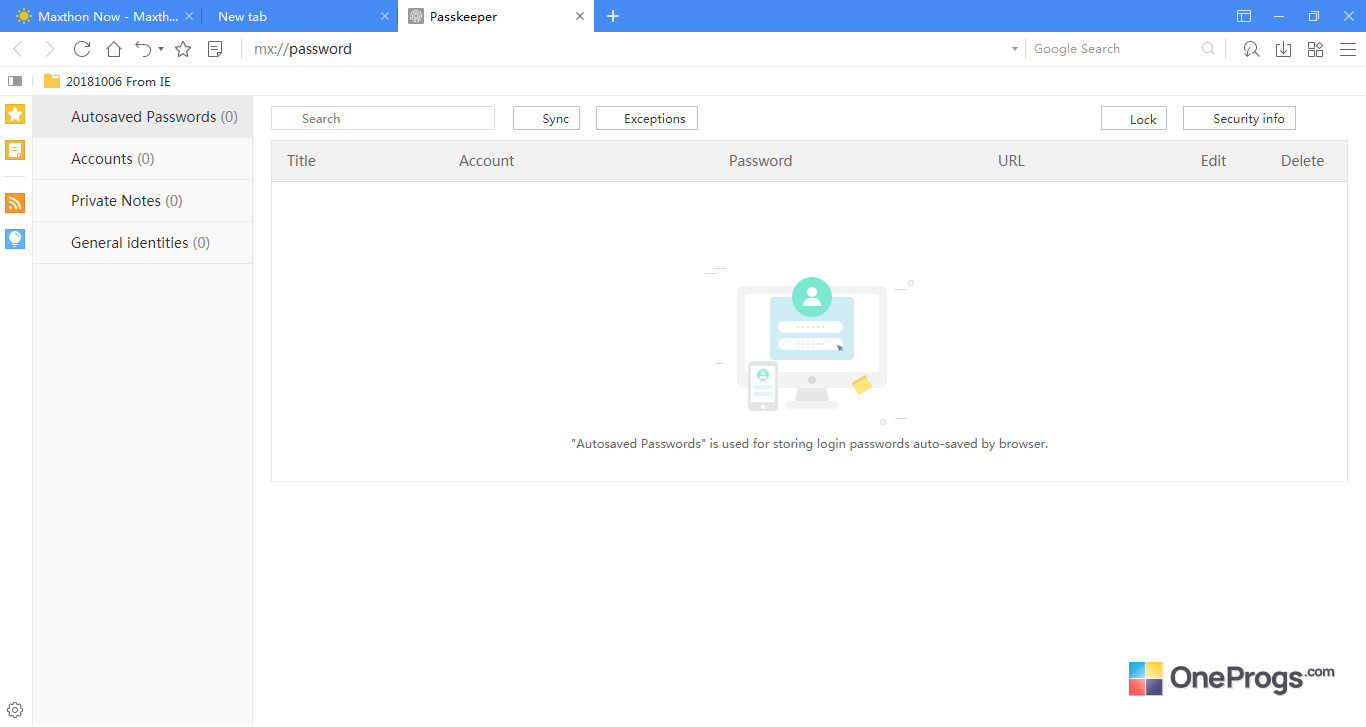Open the extensions grid icon
Viewport: 1366px width, 727px height.
tap(1315, 49)
